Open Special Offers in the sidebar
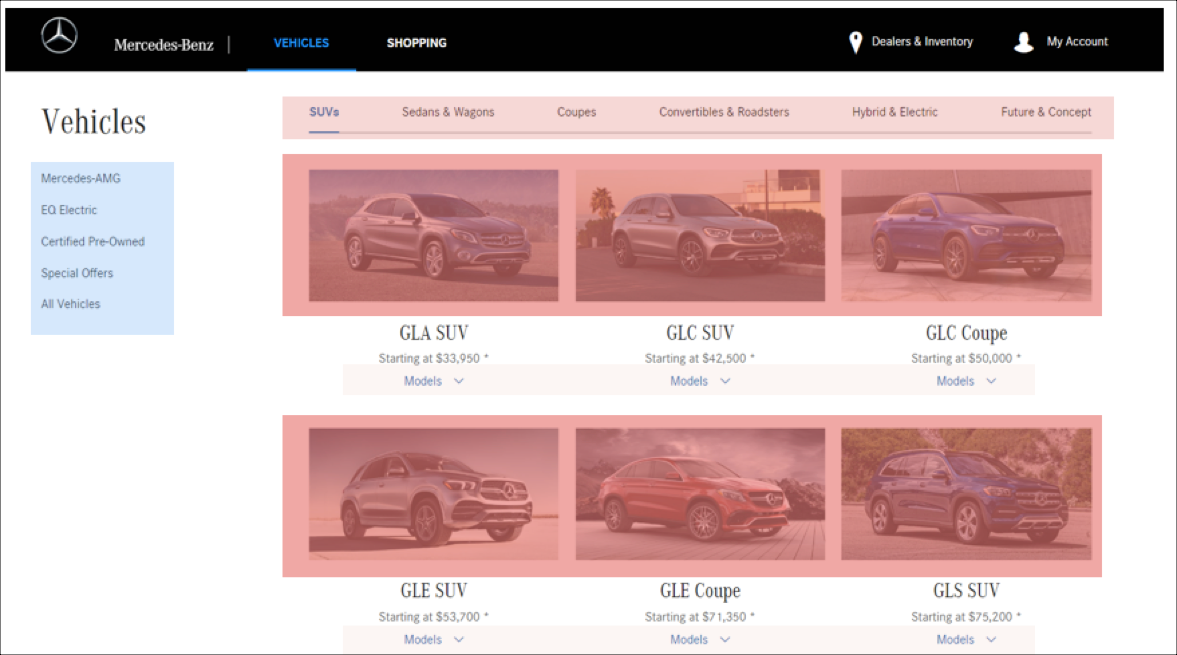 77,273
